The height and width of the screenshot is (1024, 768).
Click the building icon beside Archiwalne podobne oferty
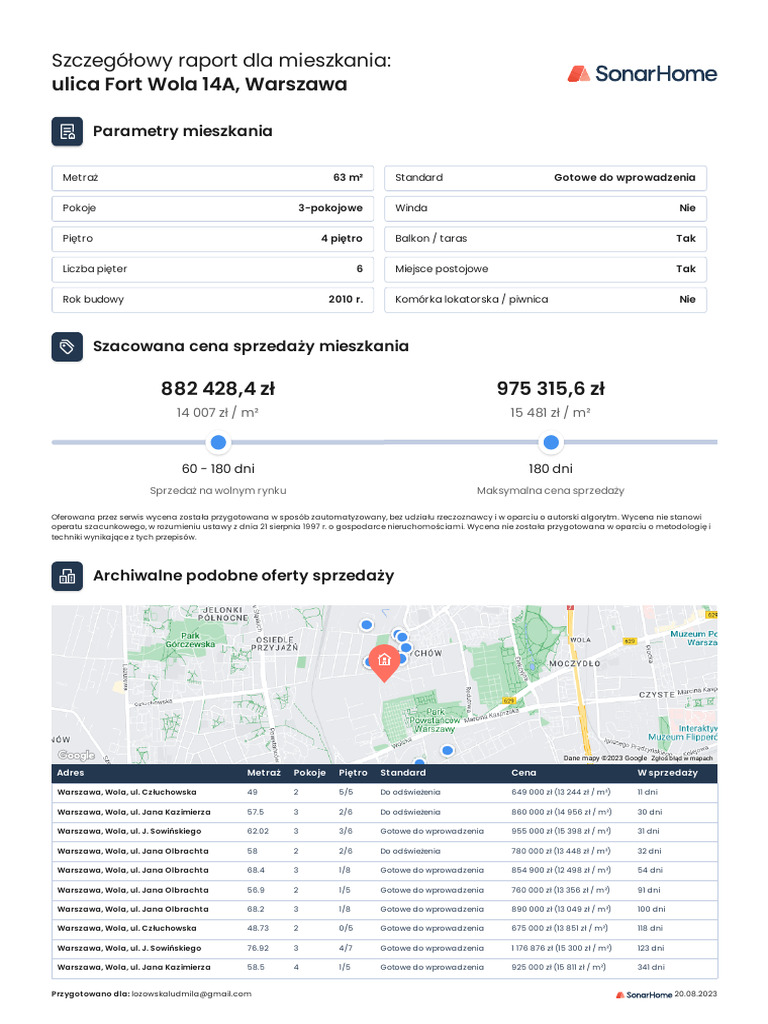tap(67, 575)
